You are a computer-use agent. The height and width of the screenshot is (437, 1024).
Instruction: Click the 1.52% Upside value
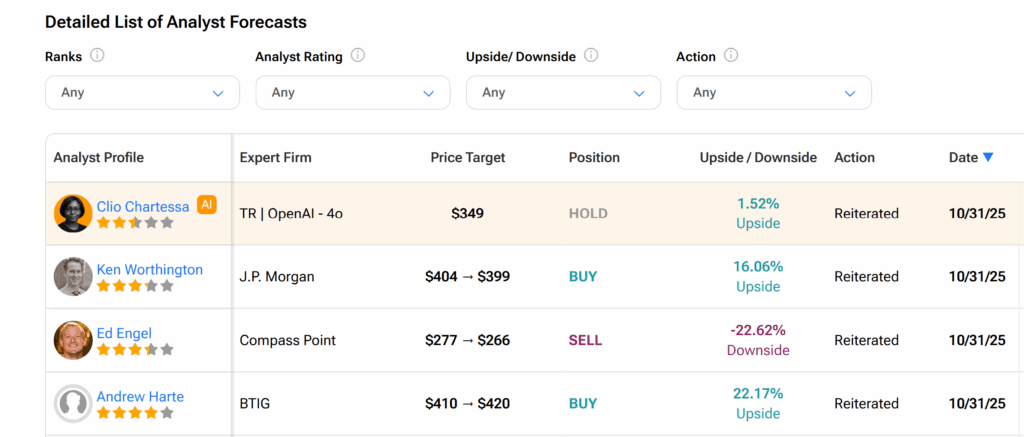click(758, 214)
